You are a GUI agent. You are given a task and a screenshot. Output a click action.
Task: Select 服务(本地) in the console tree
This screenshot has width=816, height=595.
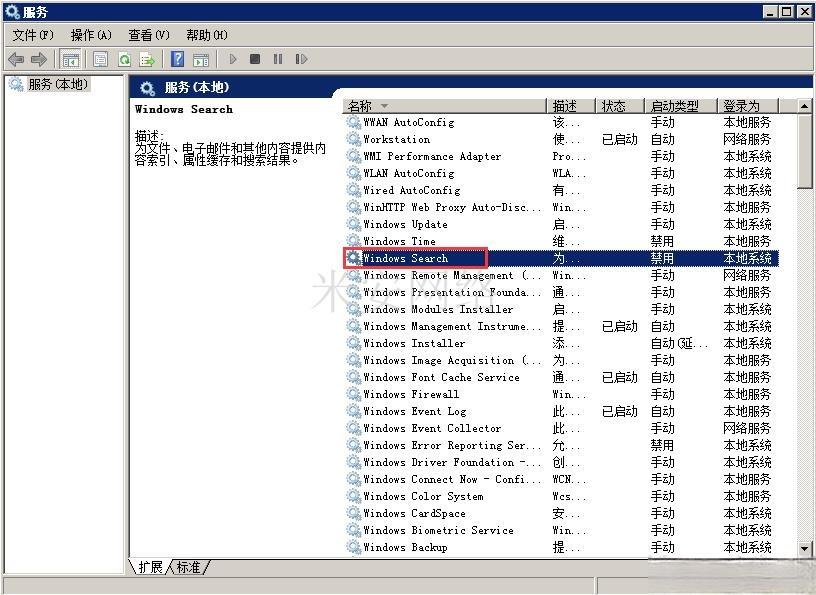click(x=58, y=84)
